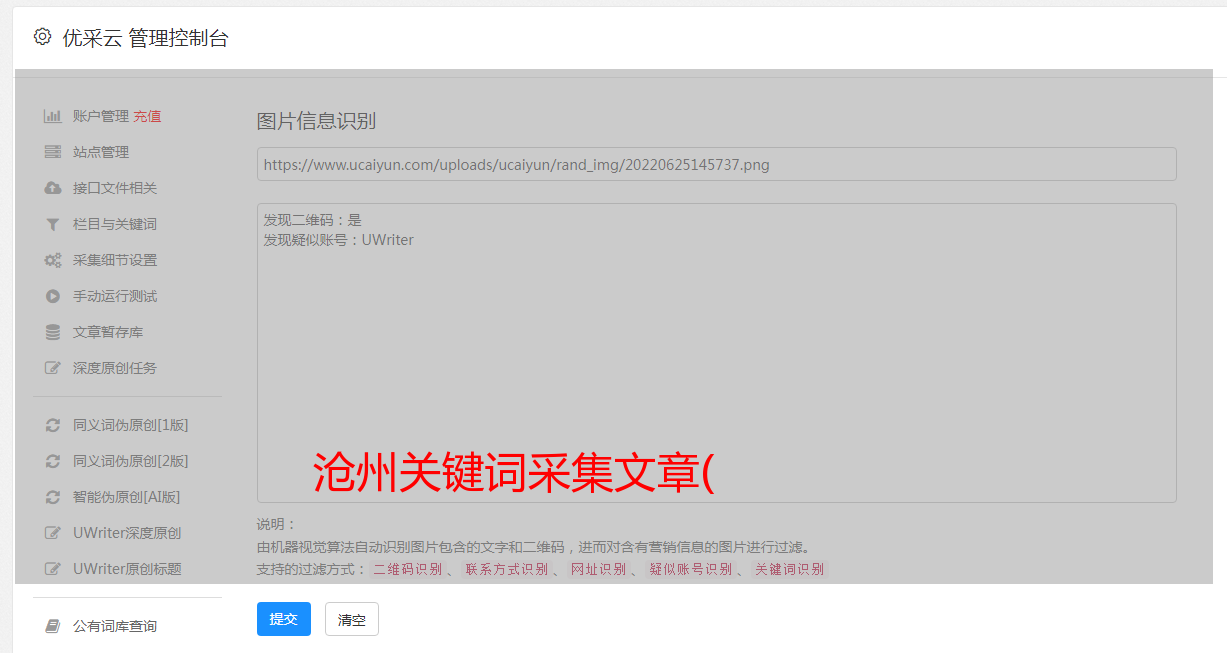Click the 清空 button
The image size is (1227, 653).
coord(352,619)
